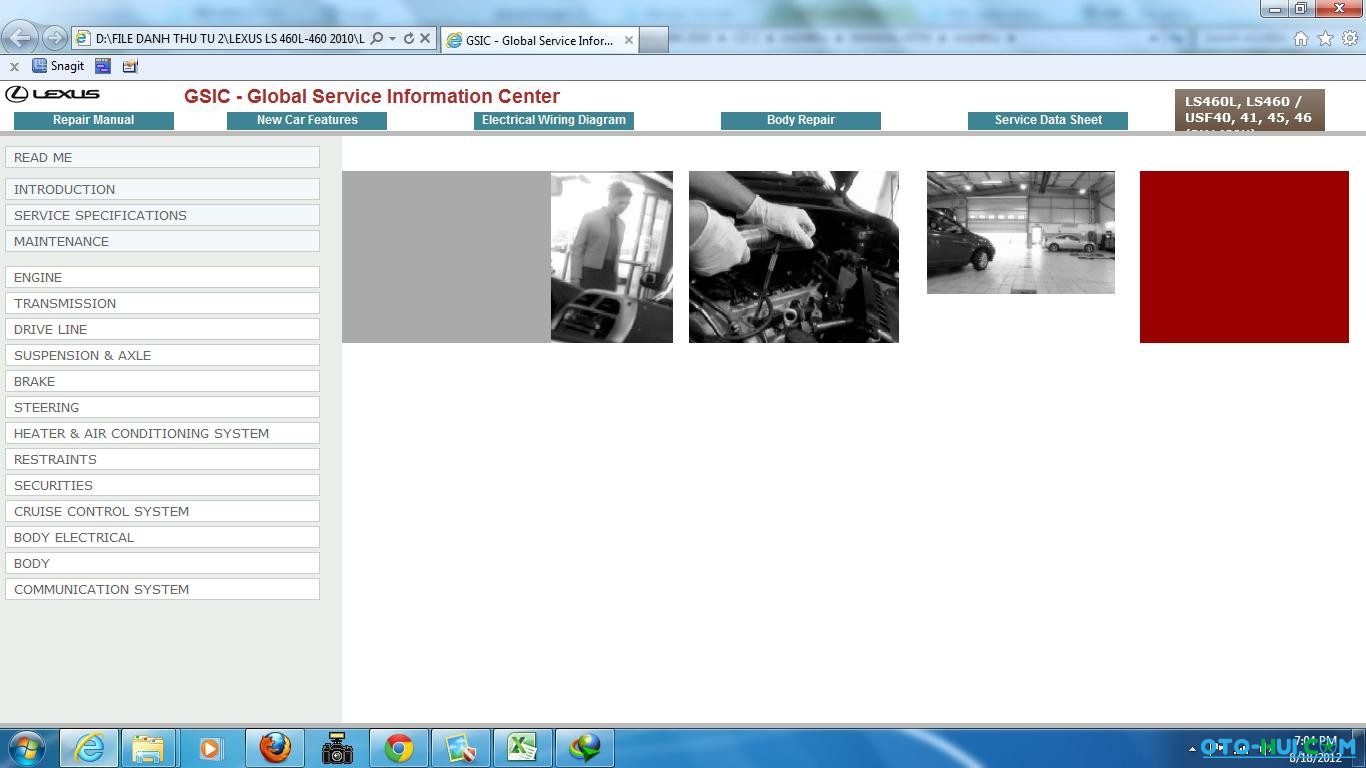Open the Service Data Sheet tab
The height and width of the screenshot is (768, 1366).
tap(1048, 120)
